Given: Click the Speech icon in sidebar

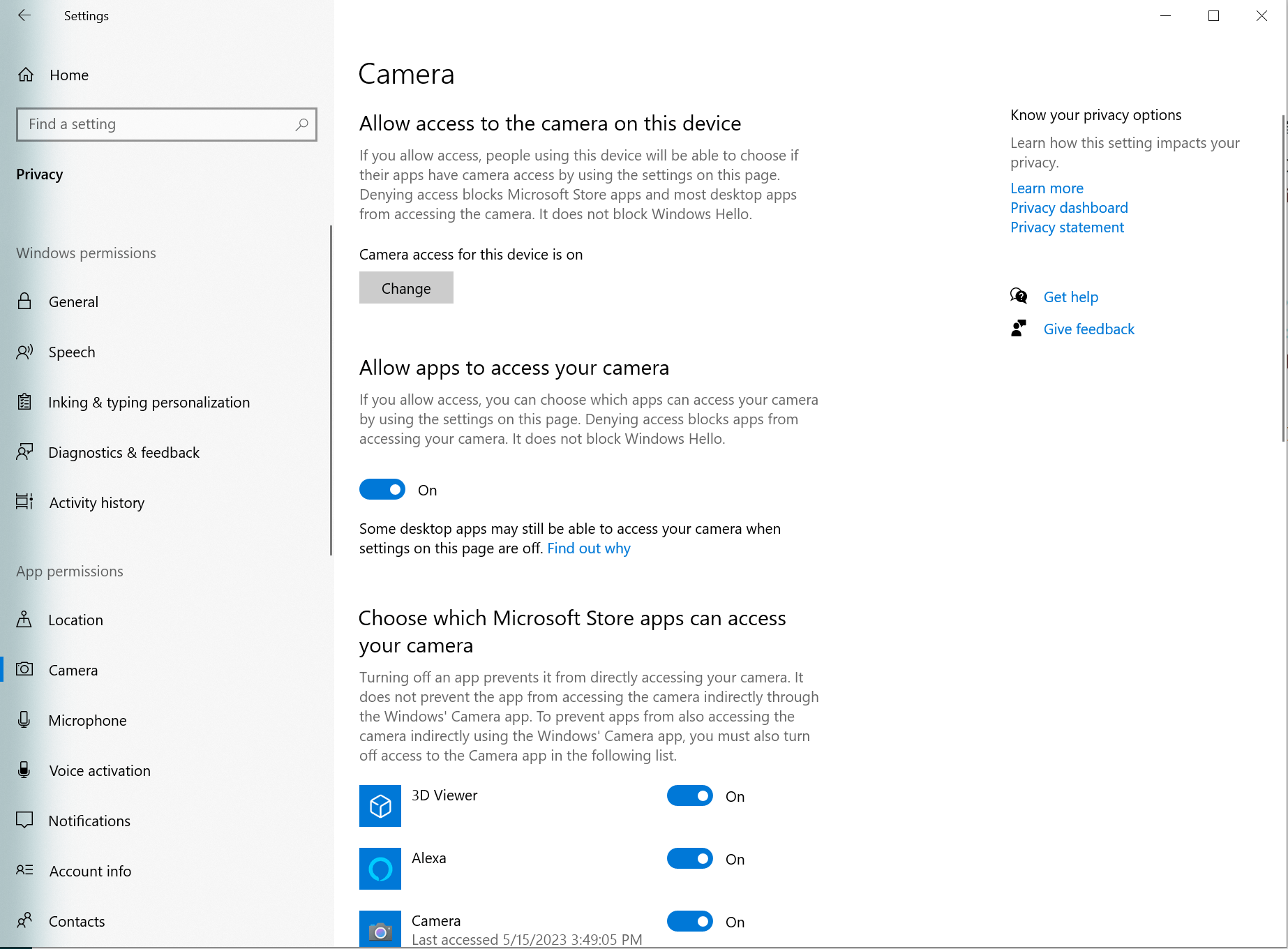Looking at the screenshot, I should 24,352.
